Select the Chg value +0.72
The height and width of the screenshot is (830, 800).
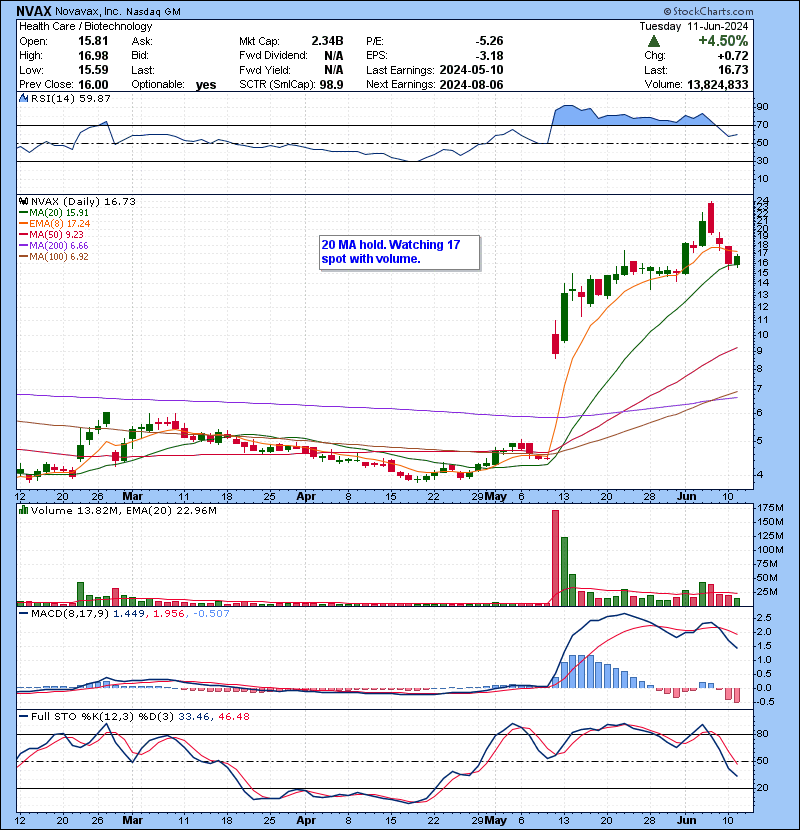(x=733, y=56)
